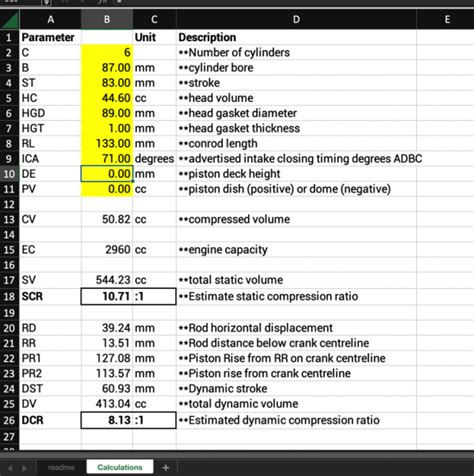Switch to the Calculations sheet tab
This screenshot has height=476, width=474.
[120, 467]
